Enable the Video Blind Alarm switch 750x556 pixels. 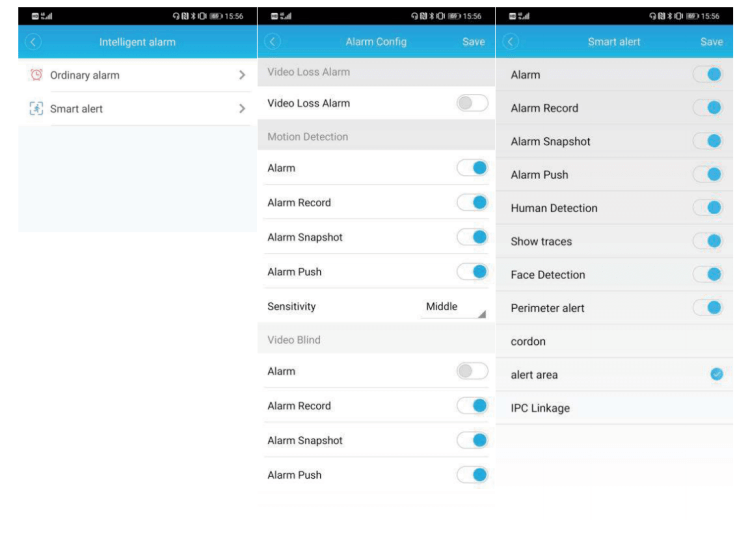tap(472, 371)
